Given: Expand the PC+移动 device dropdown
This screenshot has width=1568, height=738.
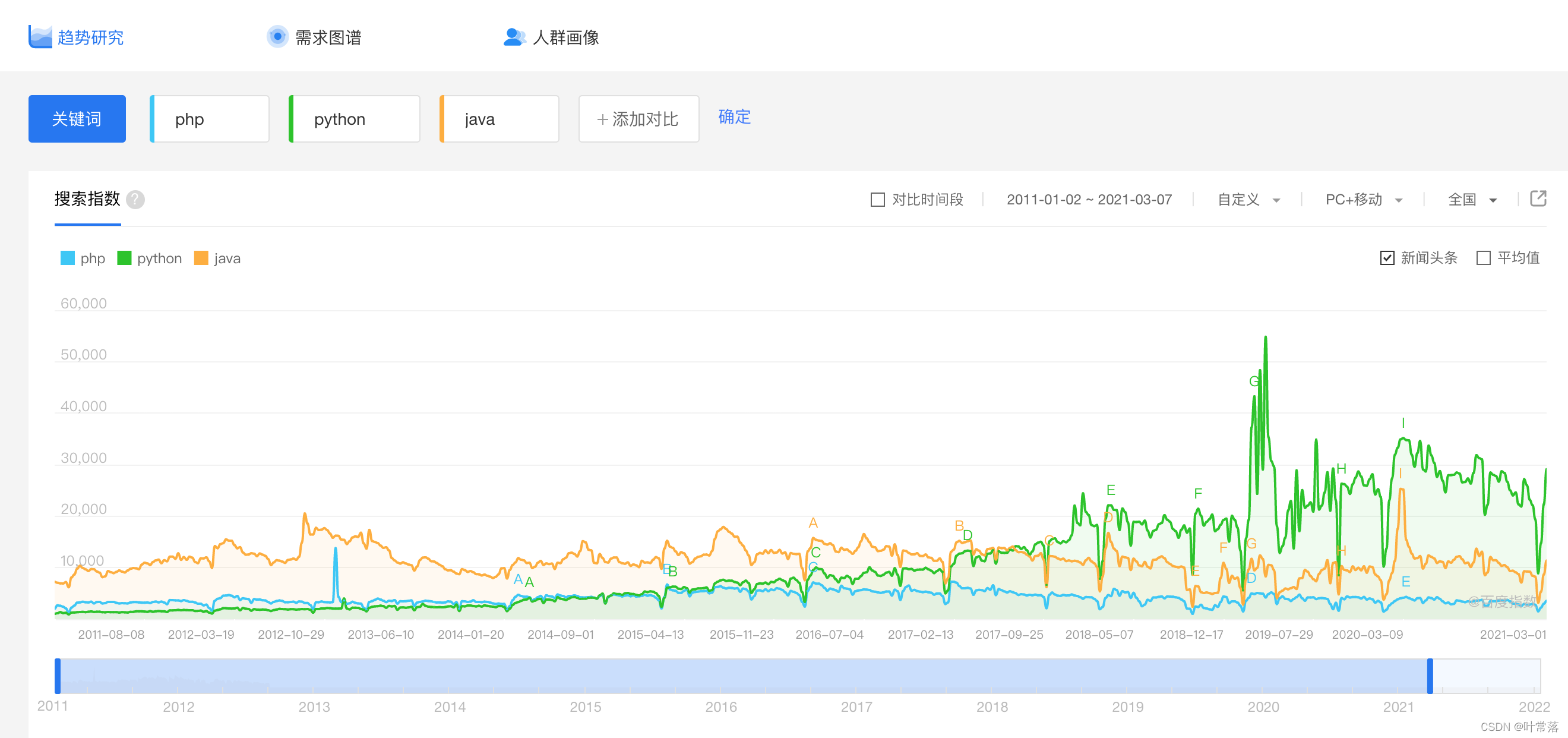Looking at the screenshot, I should (1364, 200).
